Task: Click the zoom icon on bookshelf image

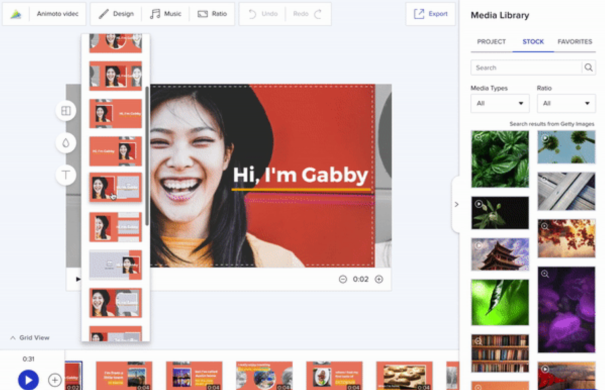Action: tap(478, 341)
